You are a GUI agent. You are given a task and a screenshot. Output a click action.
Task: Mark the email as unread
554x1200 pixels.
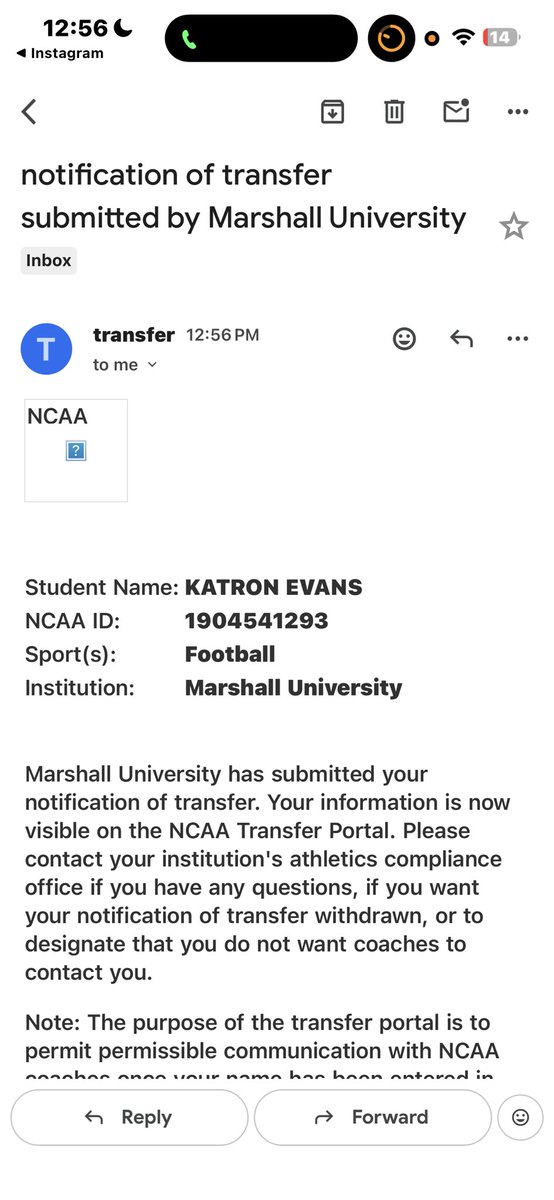456,111
